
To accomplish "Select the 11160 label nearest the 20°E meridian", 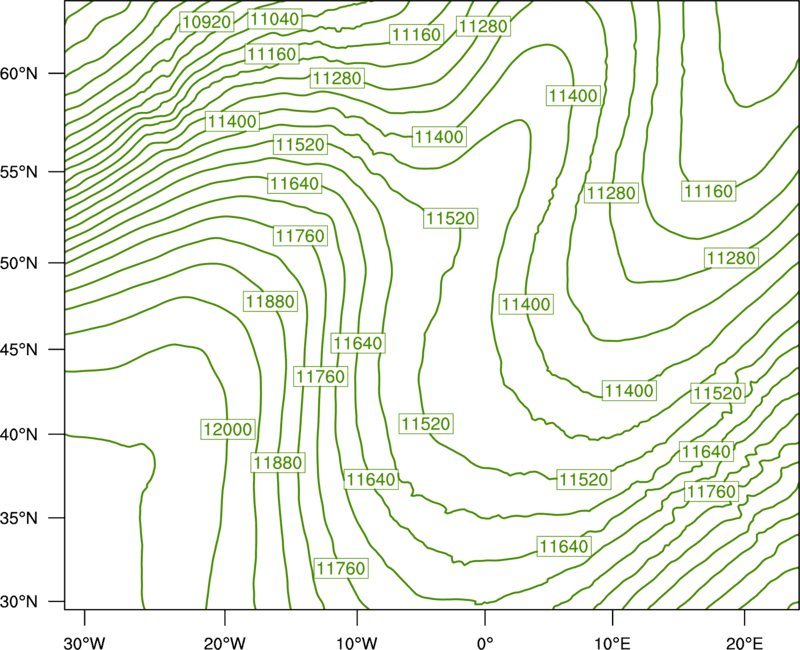I will (709, 191).
